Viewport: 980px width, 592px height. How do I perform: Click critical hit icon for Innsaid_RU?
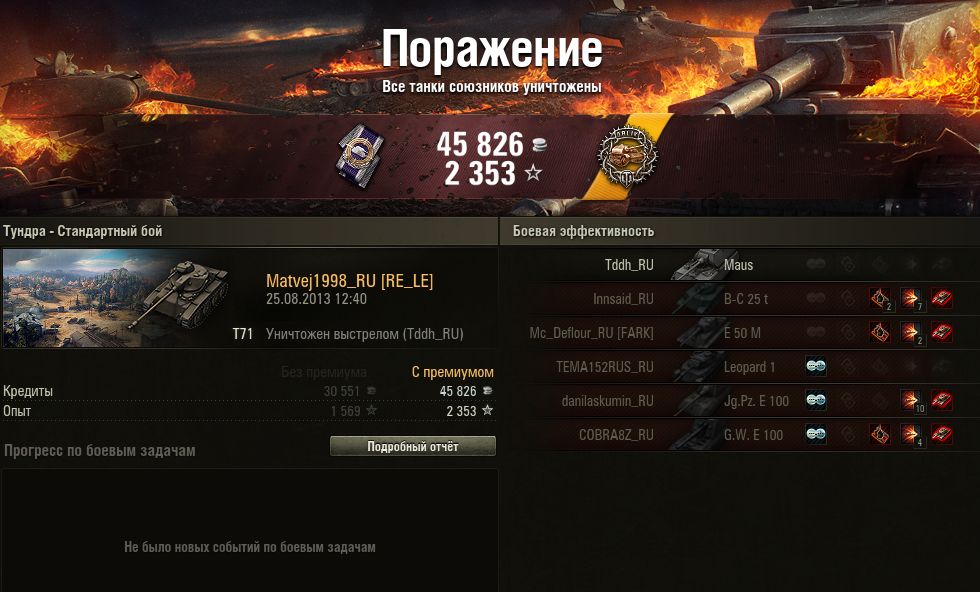click(x=880, y=299)
